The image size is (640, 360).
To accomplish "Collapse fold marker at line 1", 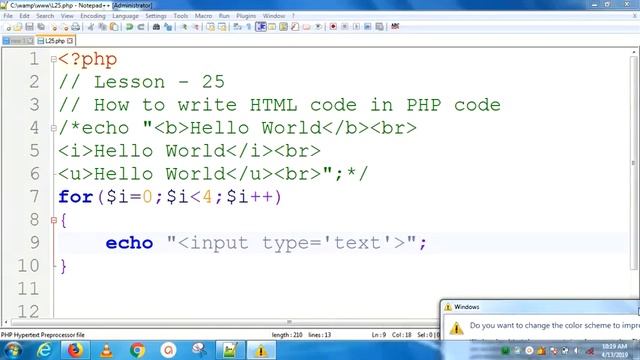I will [53, 59].
